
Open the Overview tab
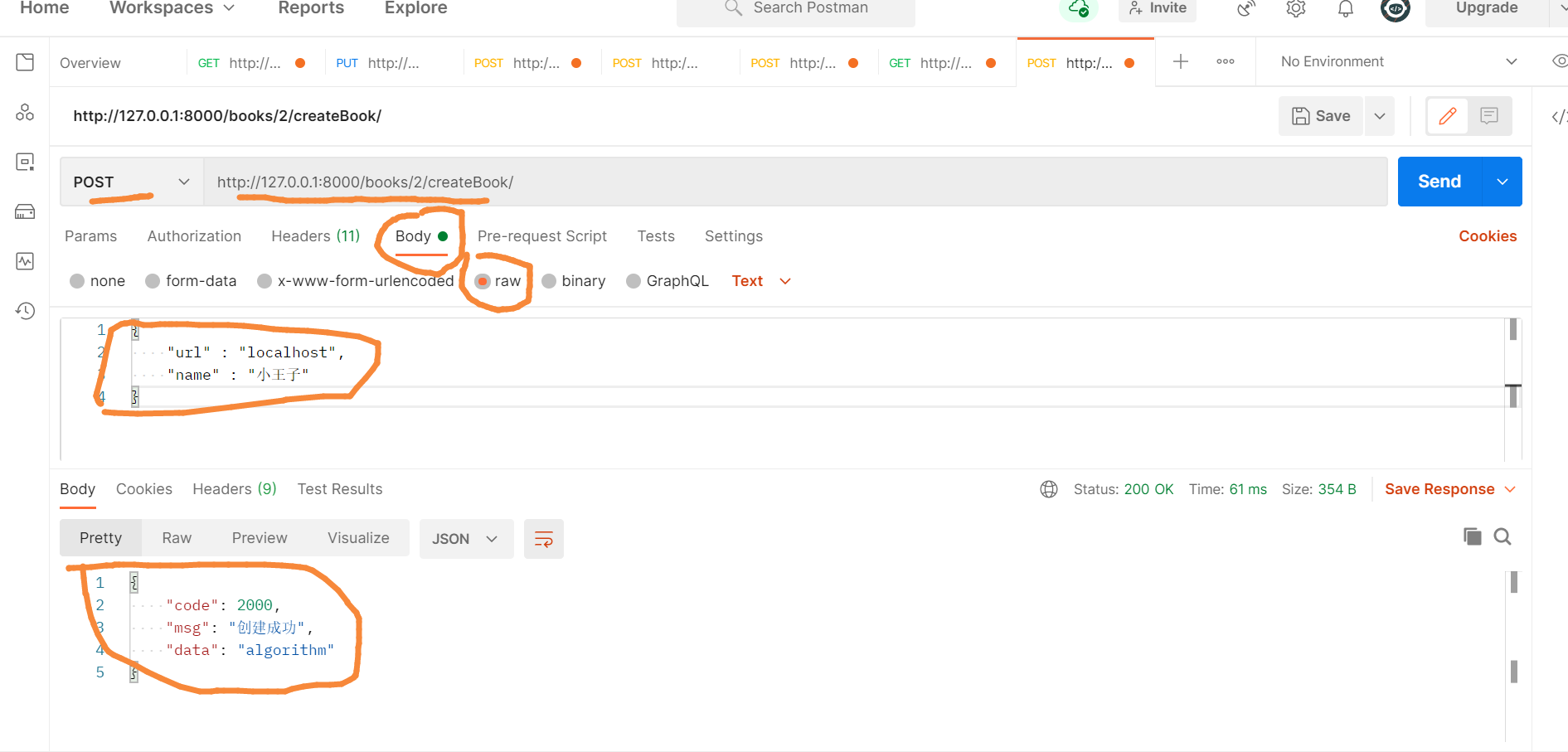point(90,63)
